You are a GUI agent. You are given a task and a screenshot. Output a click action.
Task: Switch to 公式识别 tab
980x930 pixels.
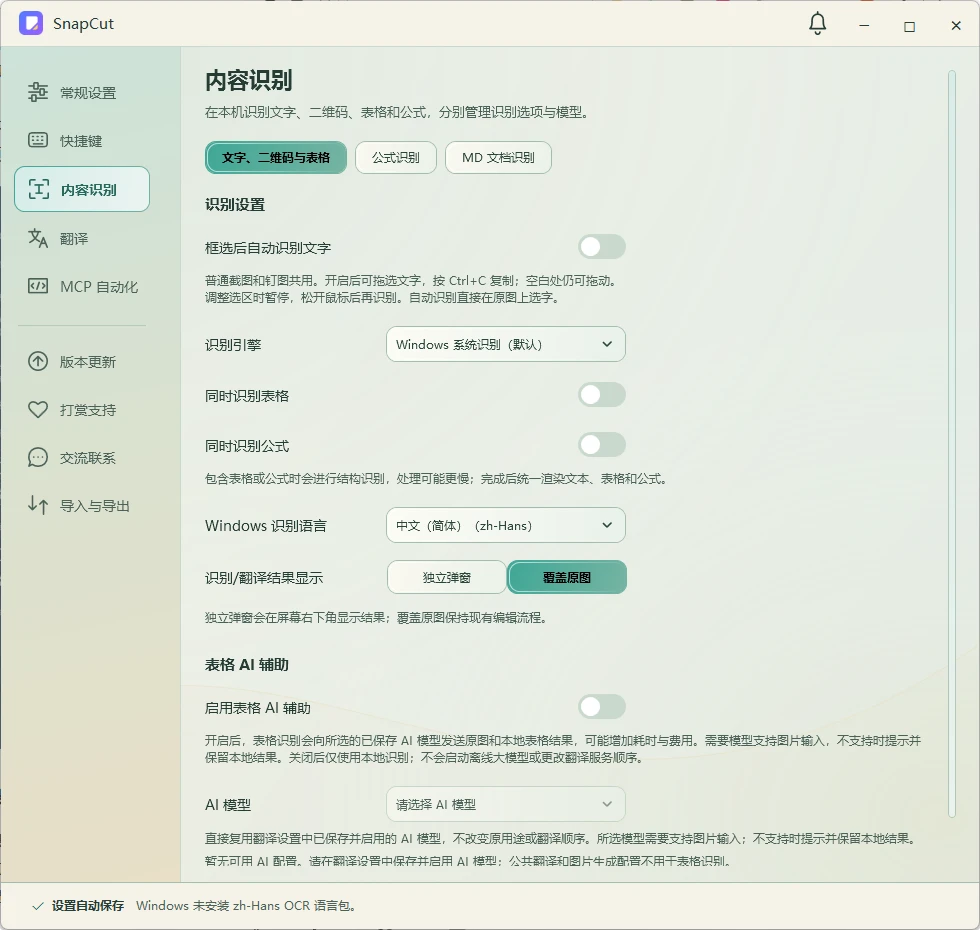tap(396, 158)
